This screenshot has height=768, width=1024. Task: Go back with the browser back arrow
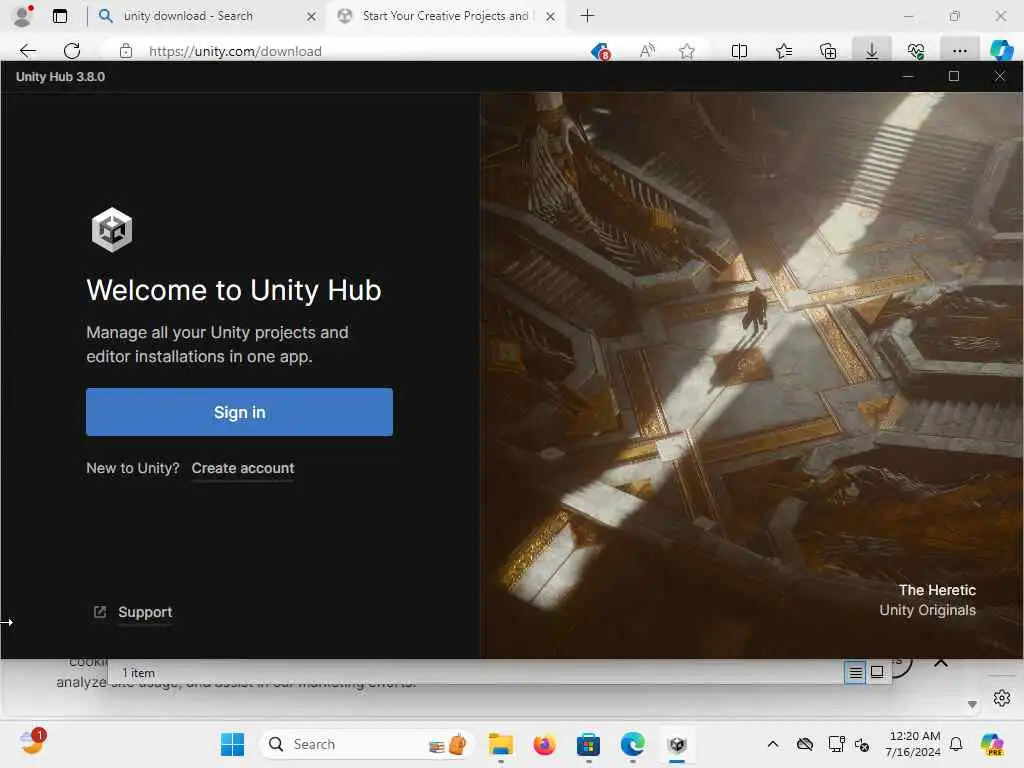(27, 51)
